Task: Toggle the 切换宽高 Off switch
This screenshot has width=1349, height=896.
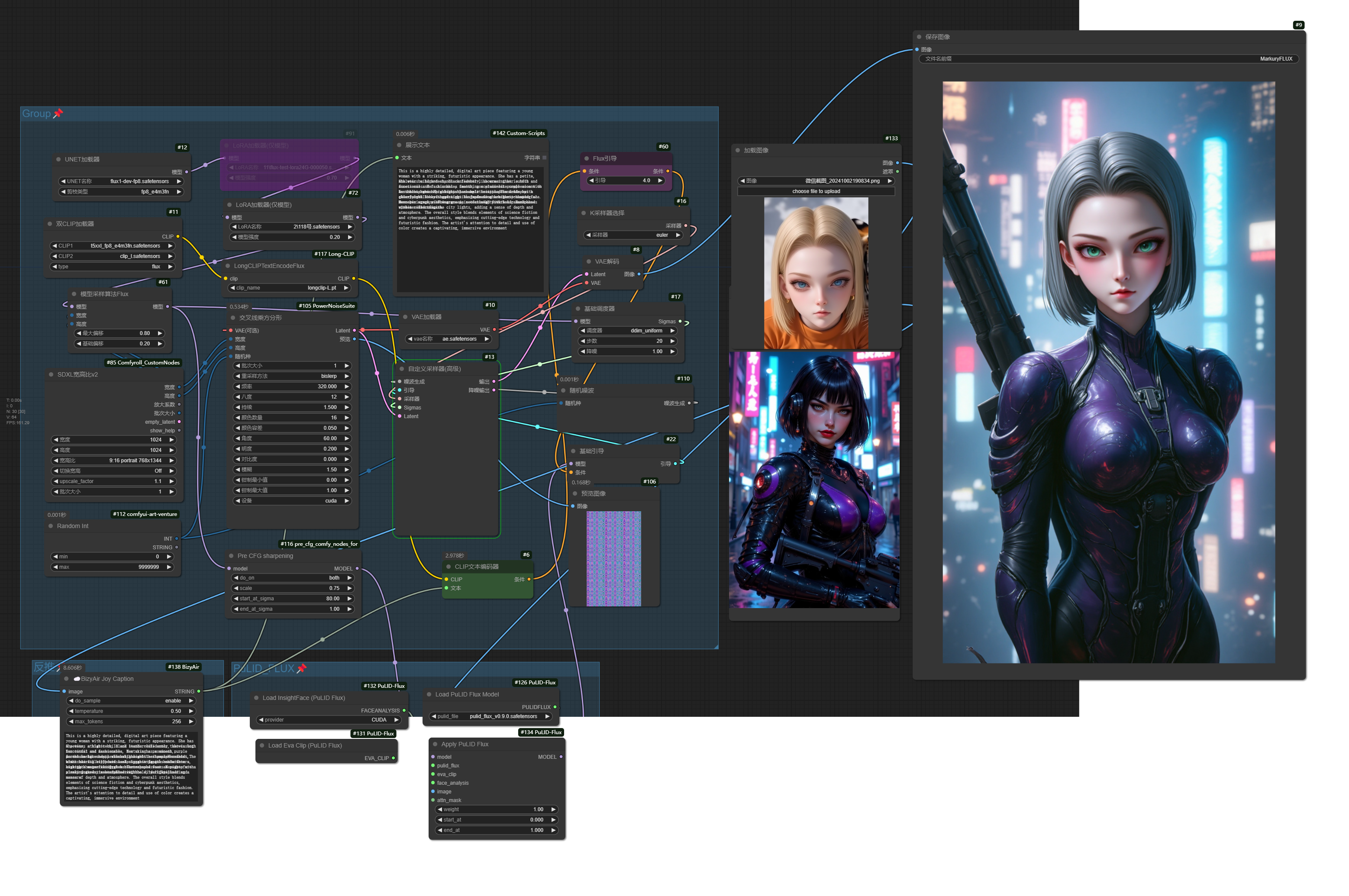Action: [114, 471]
